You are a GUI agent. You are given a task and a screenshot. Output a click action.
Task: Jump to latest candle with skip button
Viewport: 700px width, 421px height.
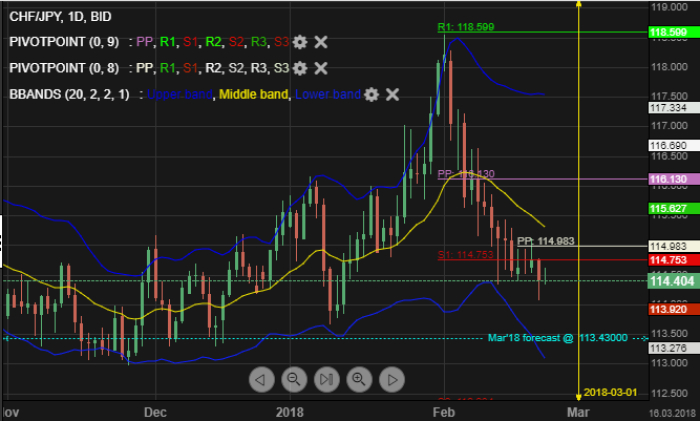coord(327,379)
